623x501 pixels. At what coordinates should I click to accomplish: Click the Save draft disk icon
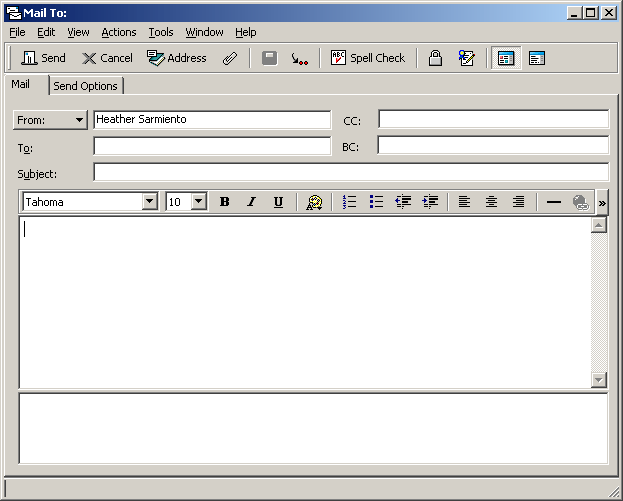269,58
